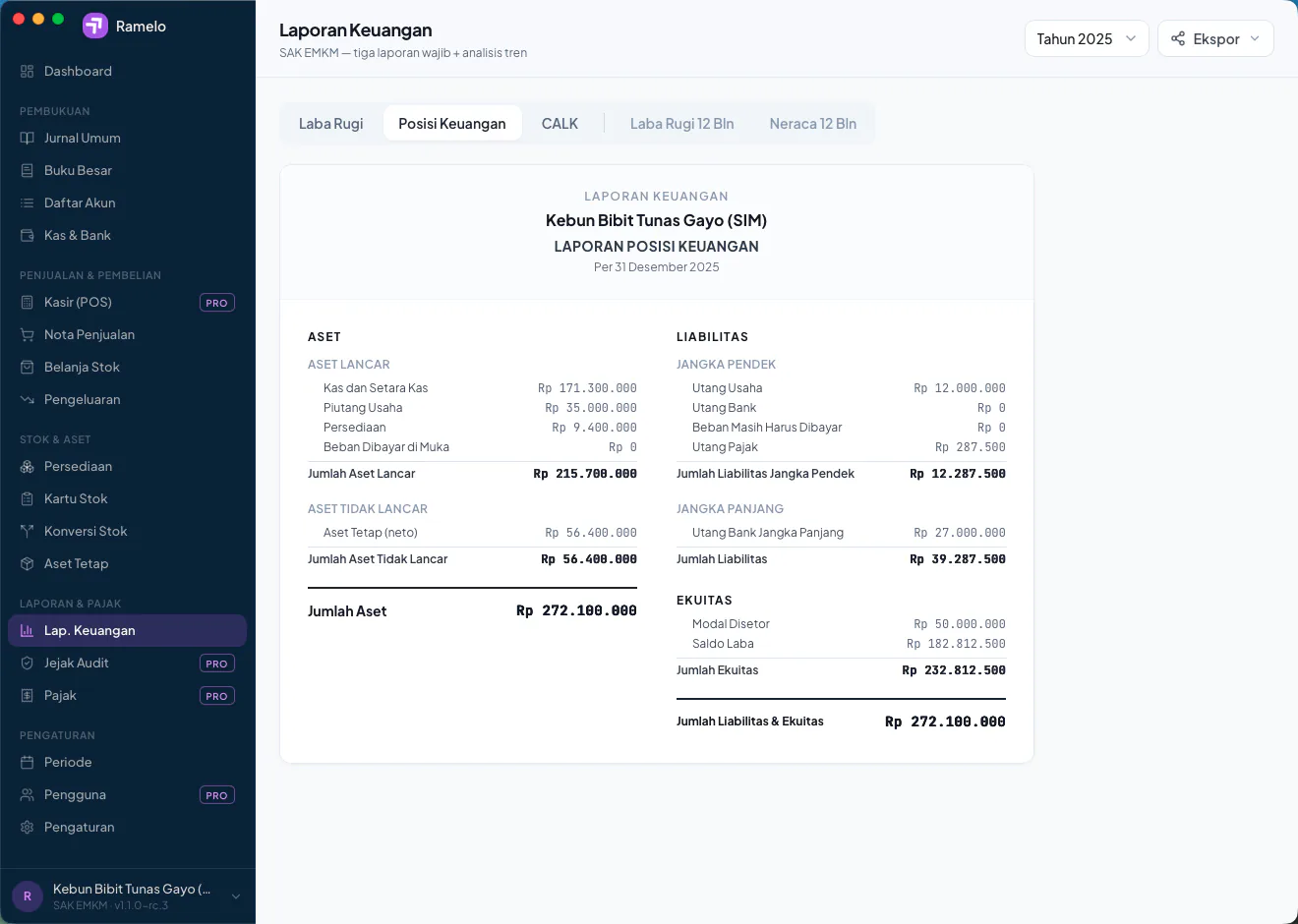Click the Aset Tetap cube icon
The height and width of the screenshot is (924, 1298).
(x=27, y=564)
